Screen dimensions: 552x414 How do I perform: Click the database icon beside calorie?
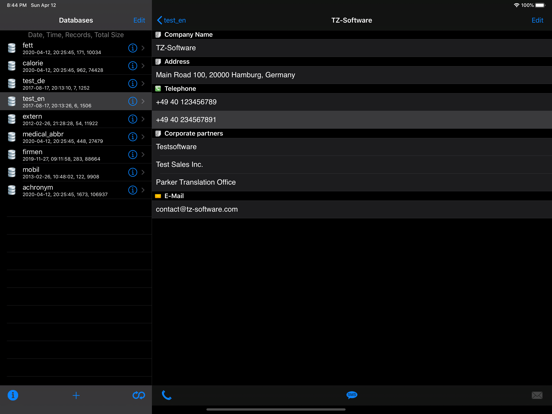coord(12,66)
